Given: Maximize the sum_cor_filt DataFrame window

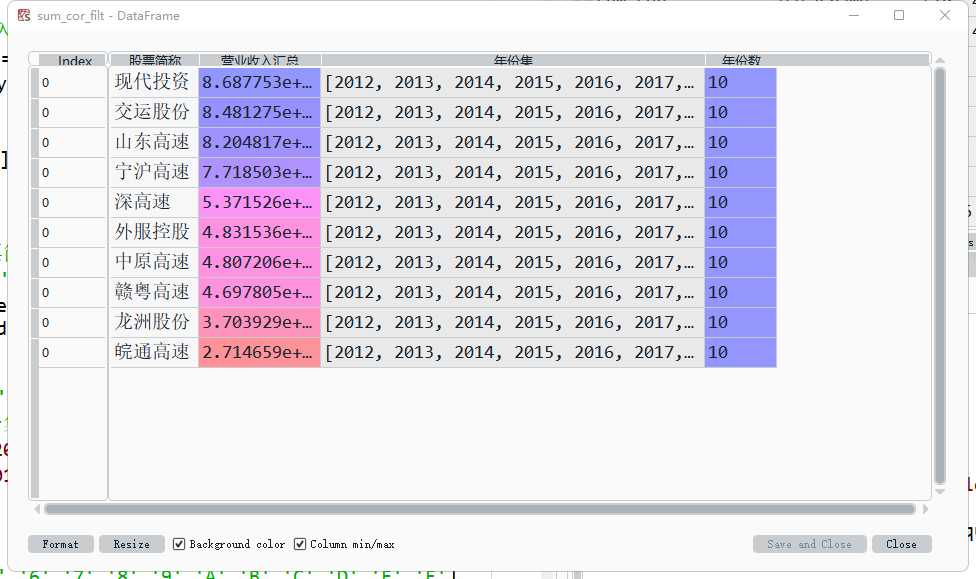Looking at the screenshot, I should [x=899, y=15].
